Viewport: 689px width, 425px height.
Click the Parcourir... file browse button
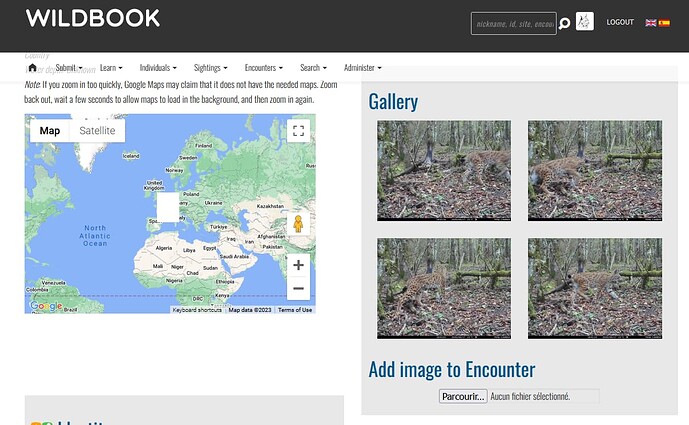click(463, 396)
